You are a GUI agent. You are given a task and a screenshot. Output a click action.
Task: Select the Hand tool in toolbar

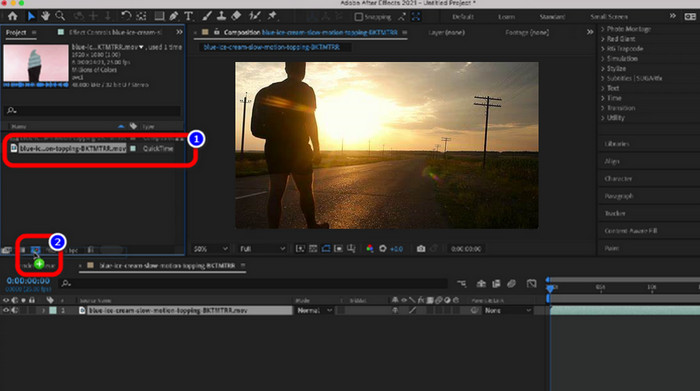pyautogui.click(x=45, y=17)
